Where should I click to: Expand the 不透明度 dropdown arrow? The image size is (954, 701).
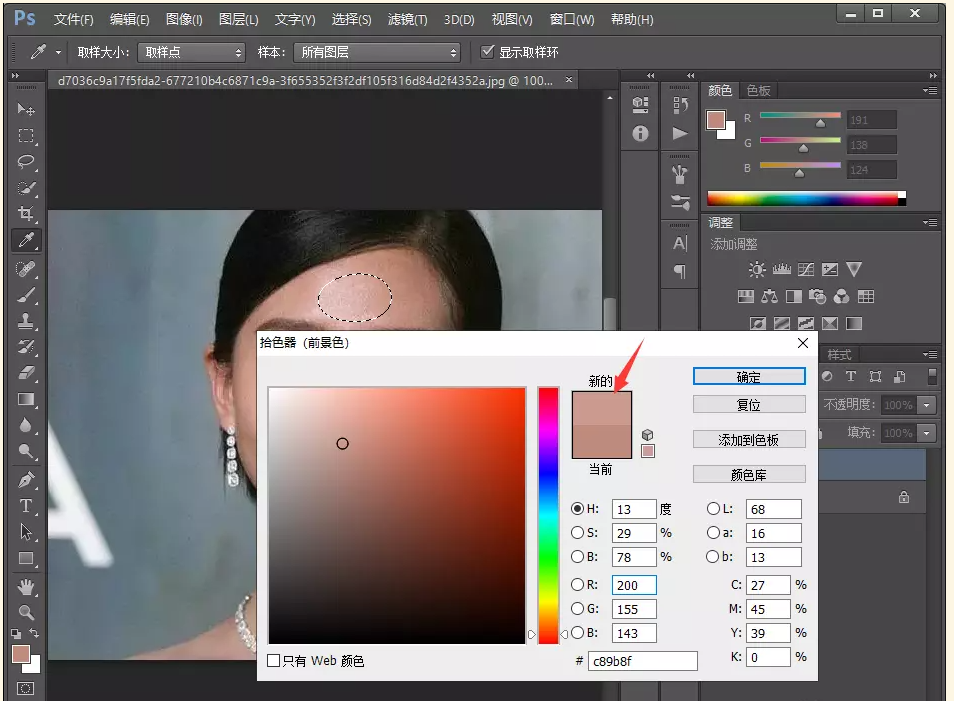pos(927,405)
